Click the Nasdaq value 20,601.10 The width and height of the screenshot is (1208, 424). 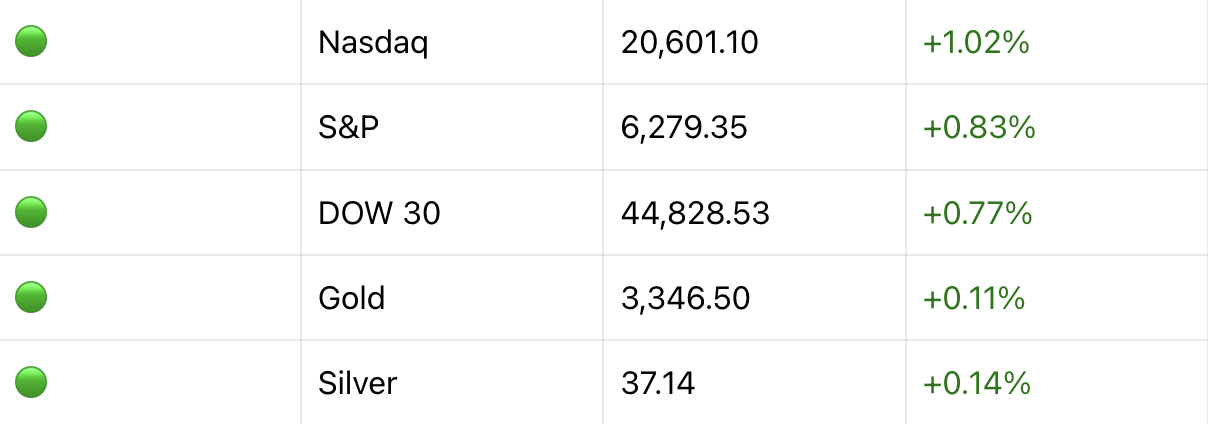point(689,43)
